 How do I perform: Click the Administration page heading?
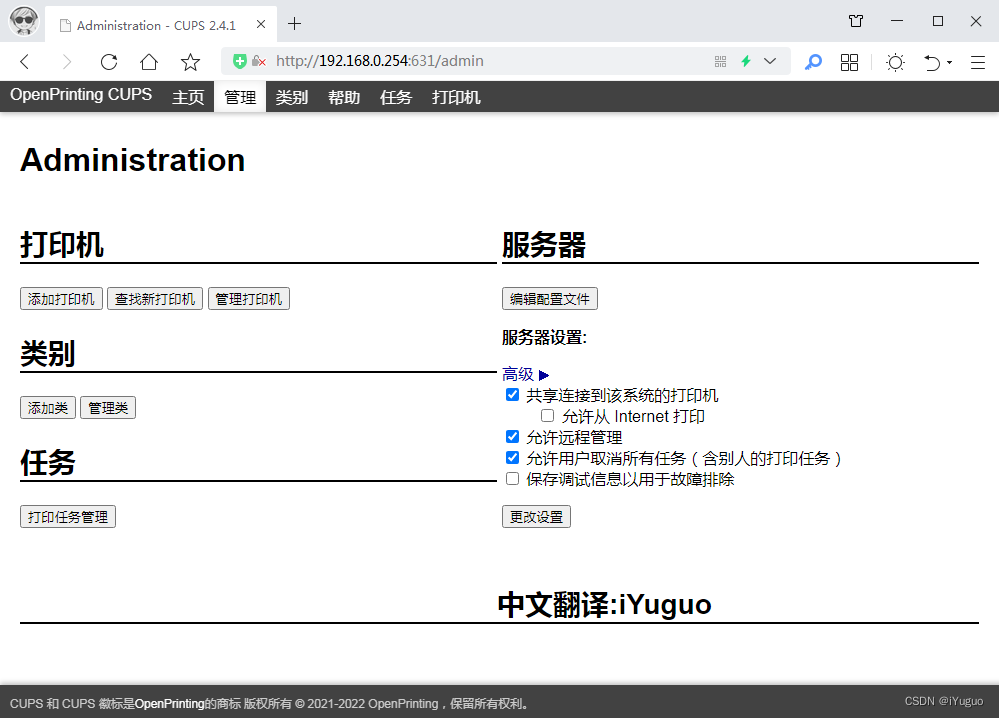point(133,160)
